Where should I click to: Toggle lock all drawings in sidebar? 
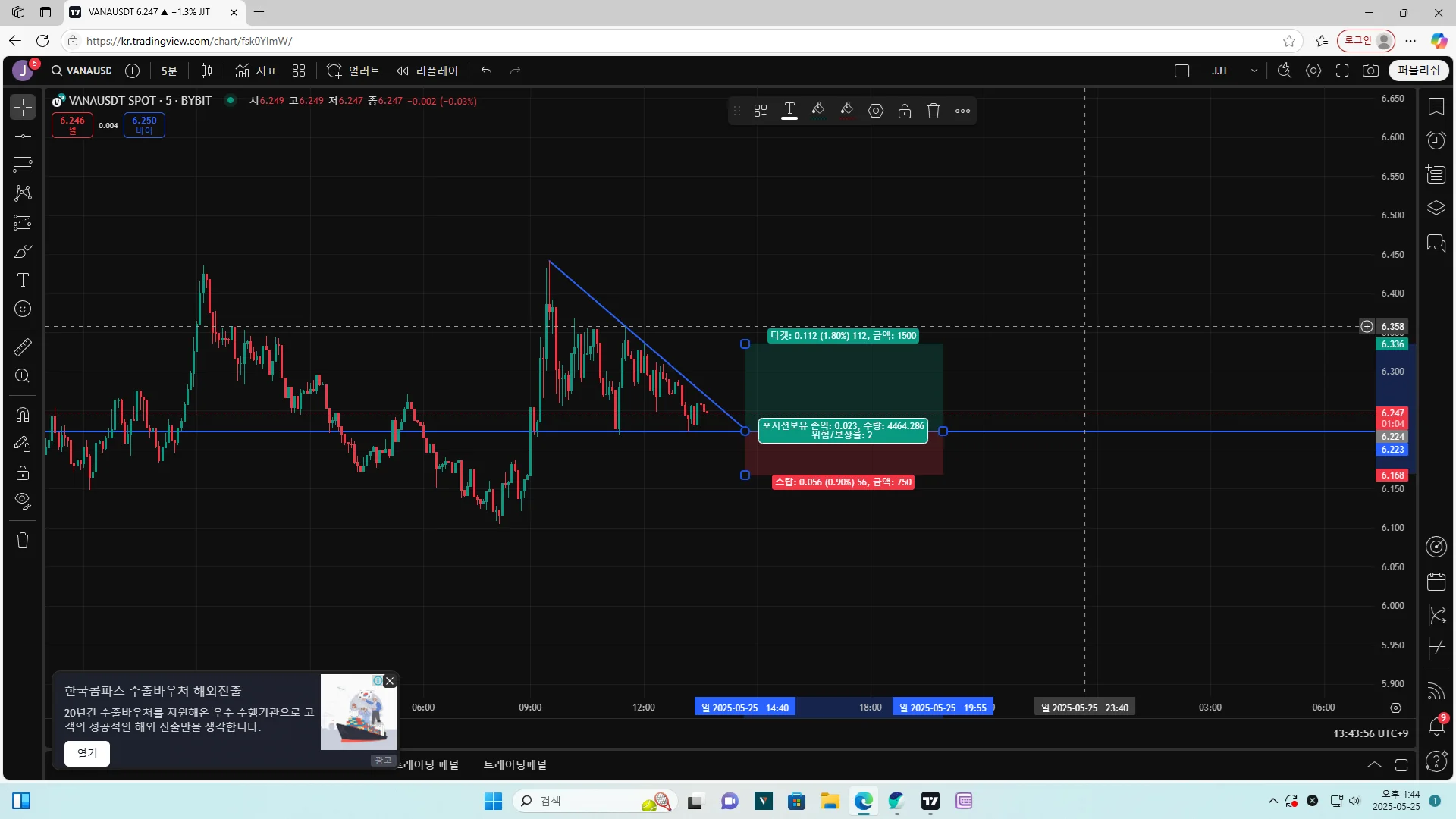(x=23, y=472)
